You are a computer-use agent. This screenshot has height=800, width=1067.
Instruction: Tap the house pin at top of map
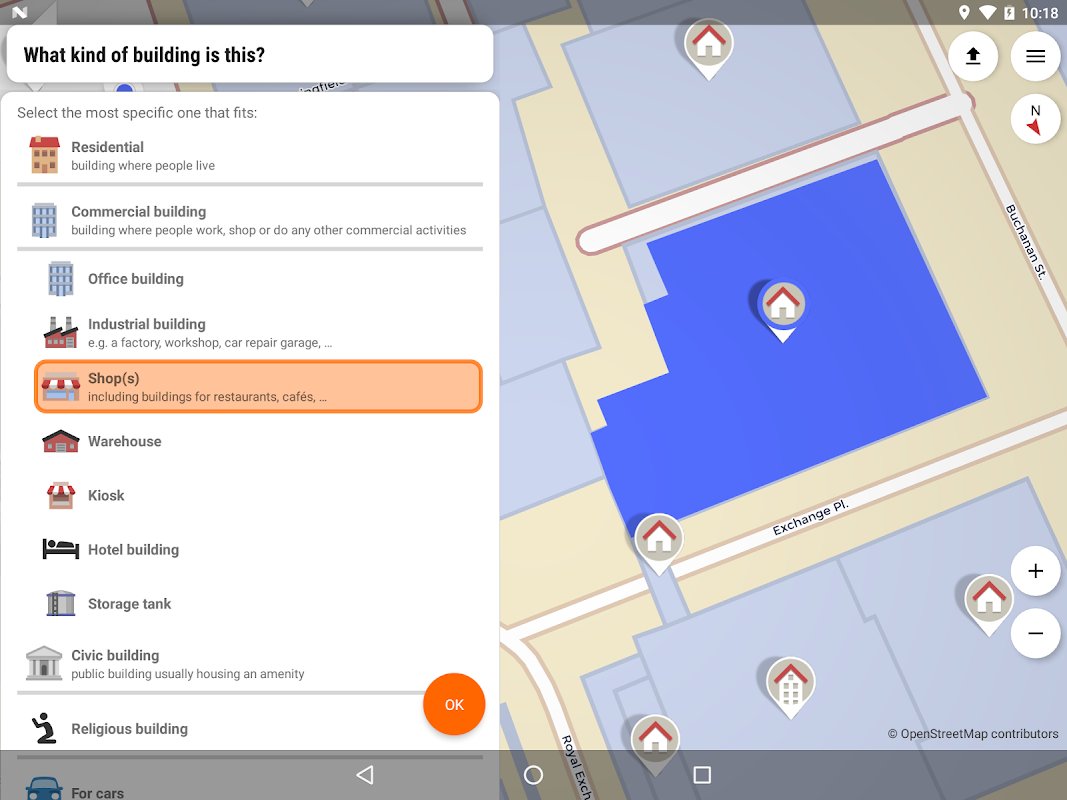[708, 44]
